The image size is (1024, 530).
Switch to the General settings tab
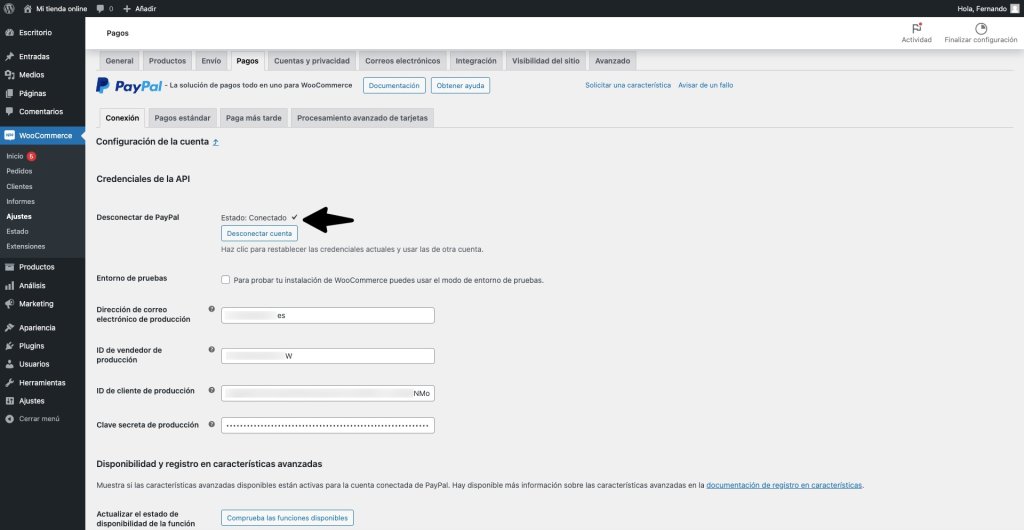120,61
